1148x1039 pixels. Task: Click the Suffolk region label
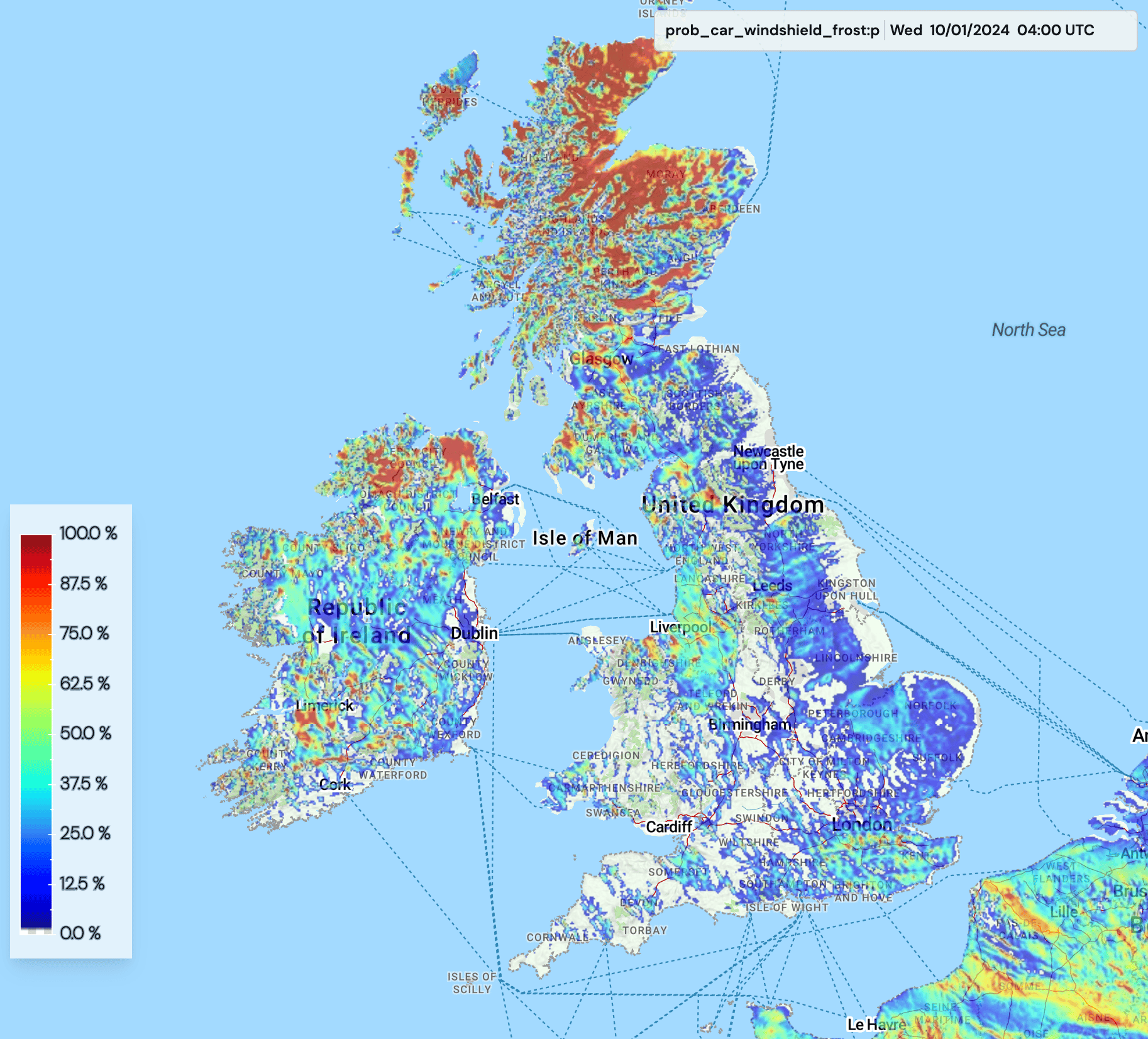point(937,758)
